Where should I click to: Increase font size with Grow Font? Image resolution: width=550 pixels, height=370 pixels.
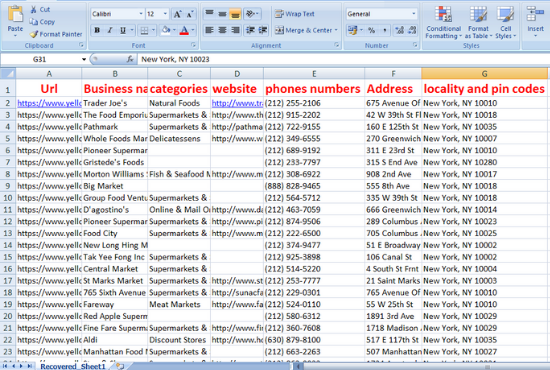(177, 14)
